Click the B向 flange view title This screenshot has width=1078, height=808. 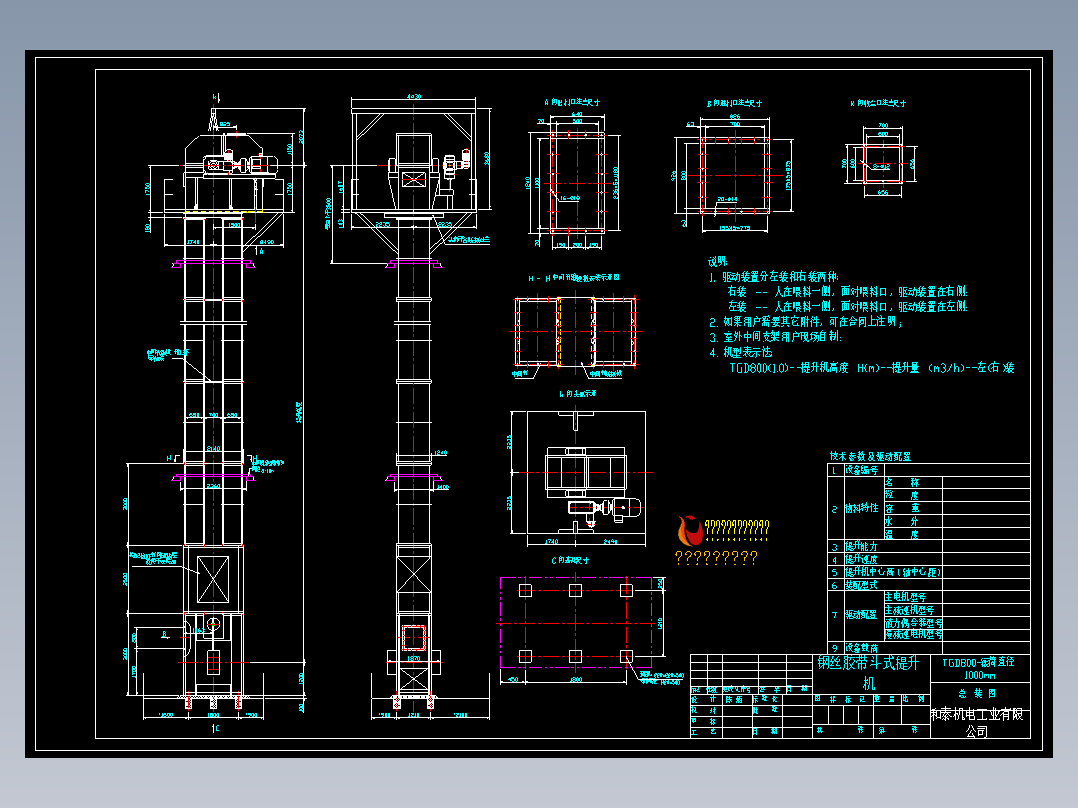point(734,103)
